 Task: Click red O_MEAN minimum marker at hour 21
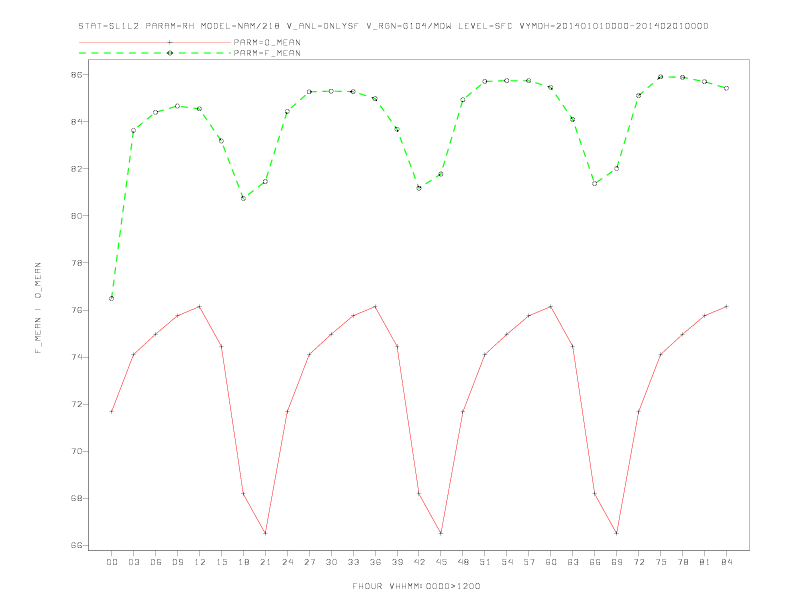coord(265,533)
